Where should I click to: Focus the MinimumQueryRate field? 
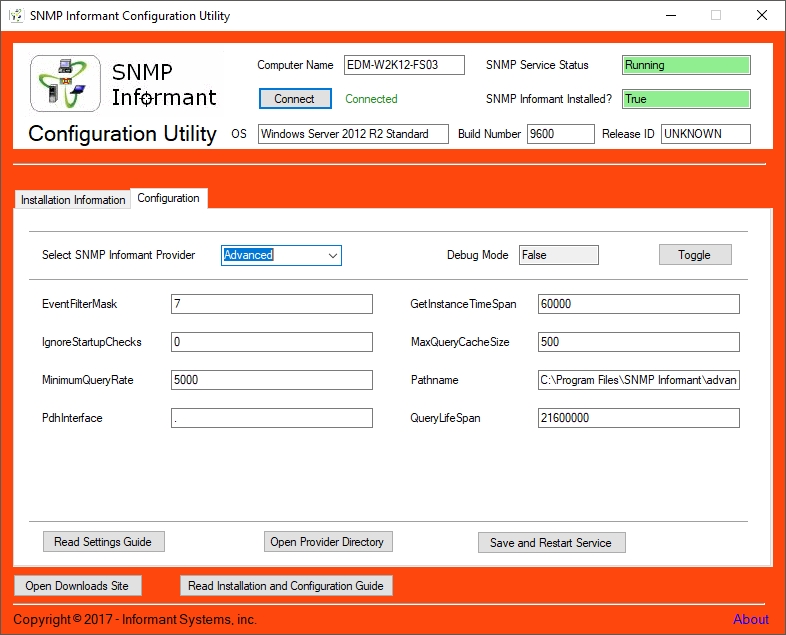[272, 380]
